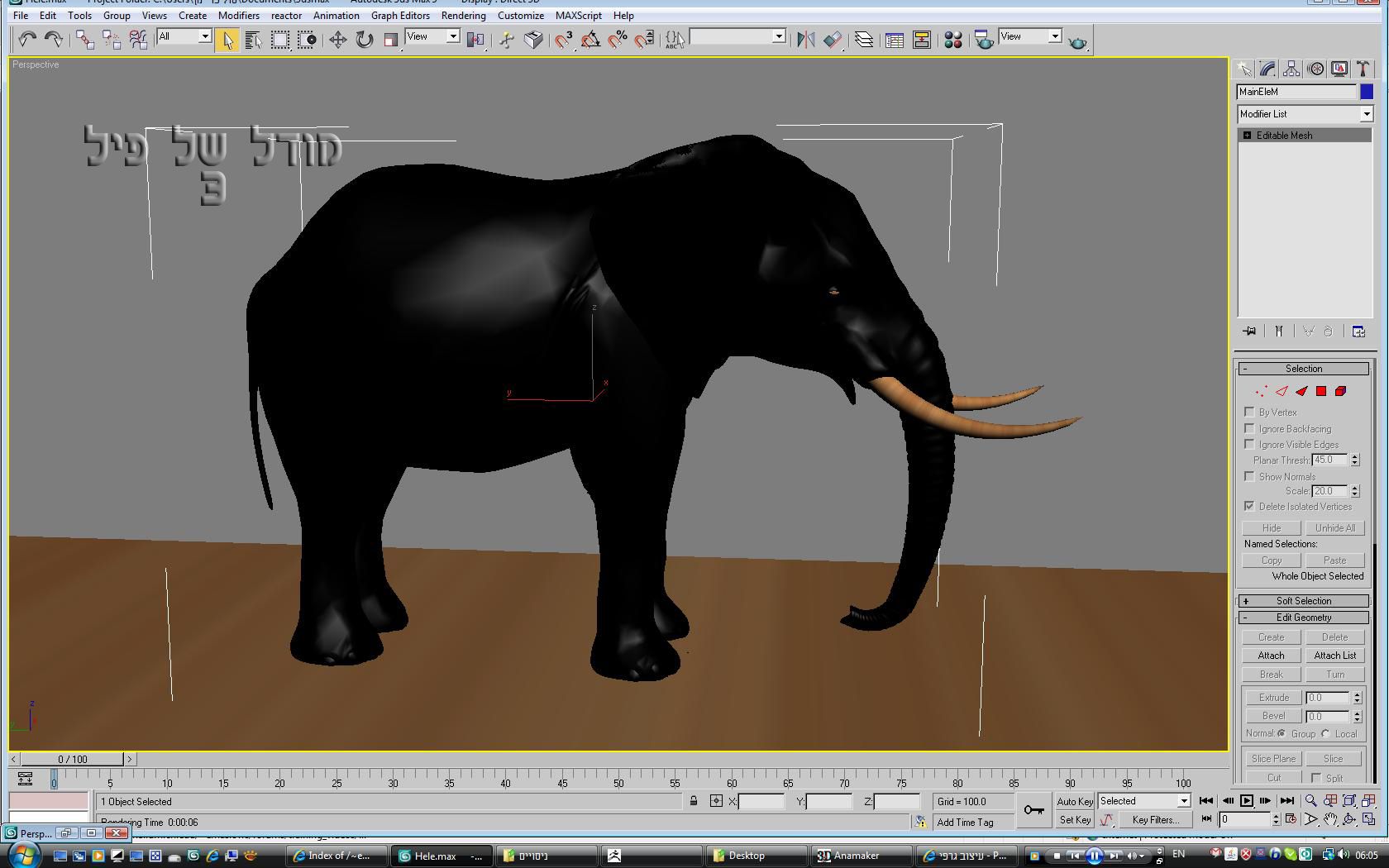Select Polygon sub-object level icon
Viewport: 1389px width, 868px height.
1321,391
